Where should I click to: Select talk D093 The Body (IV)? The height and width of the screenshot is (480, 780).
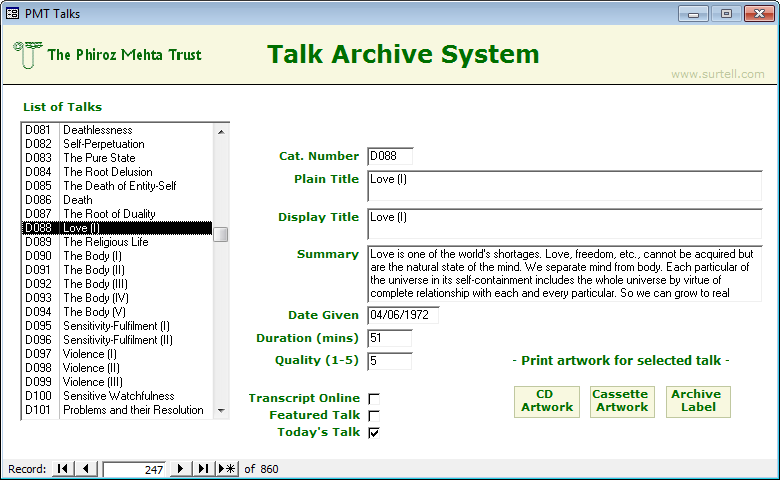(117, 298)
